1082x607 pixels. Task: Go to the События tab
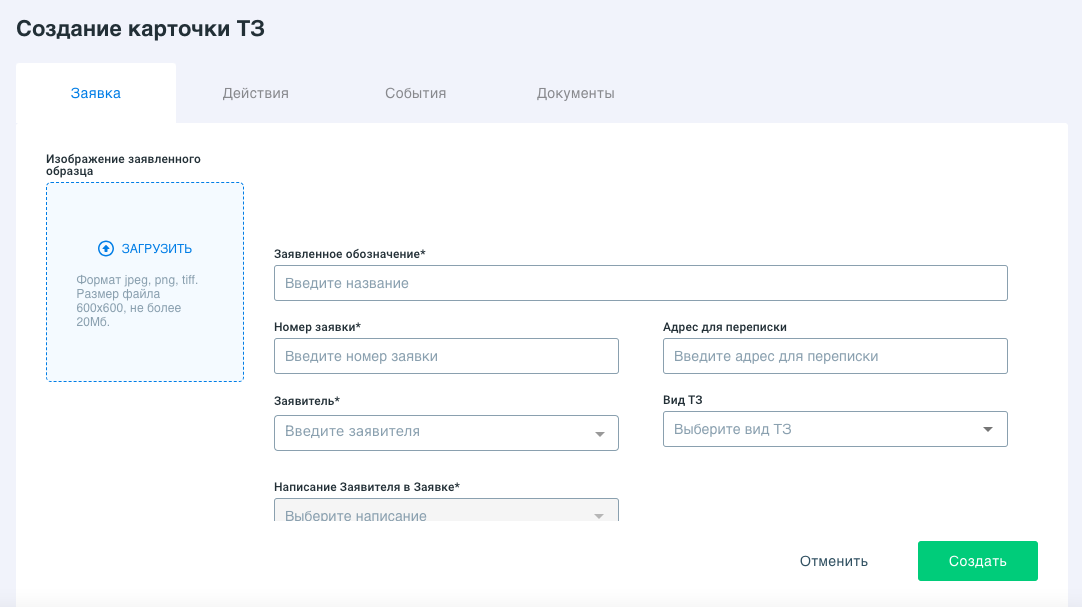click(415, 93)
